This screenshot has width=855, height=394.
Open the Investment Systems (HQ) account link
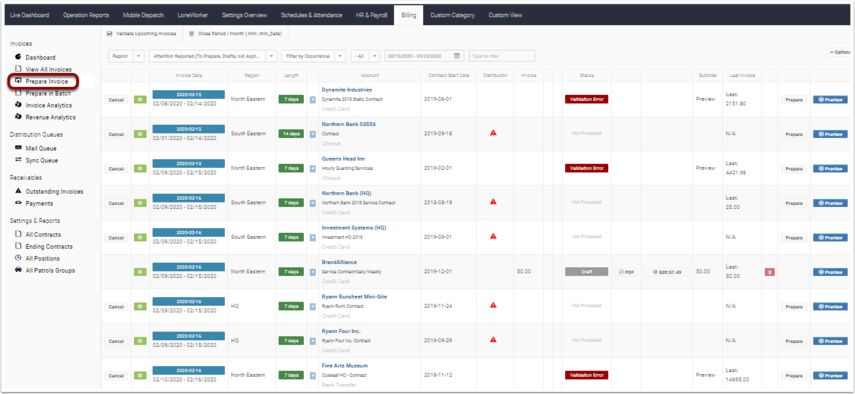click(x=353, y=228)
